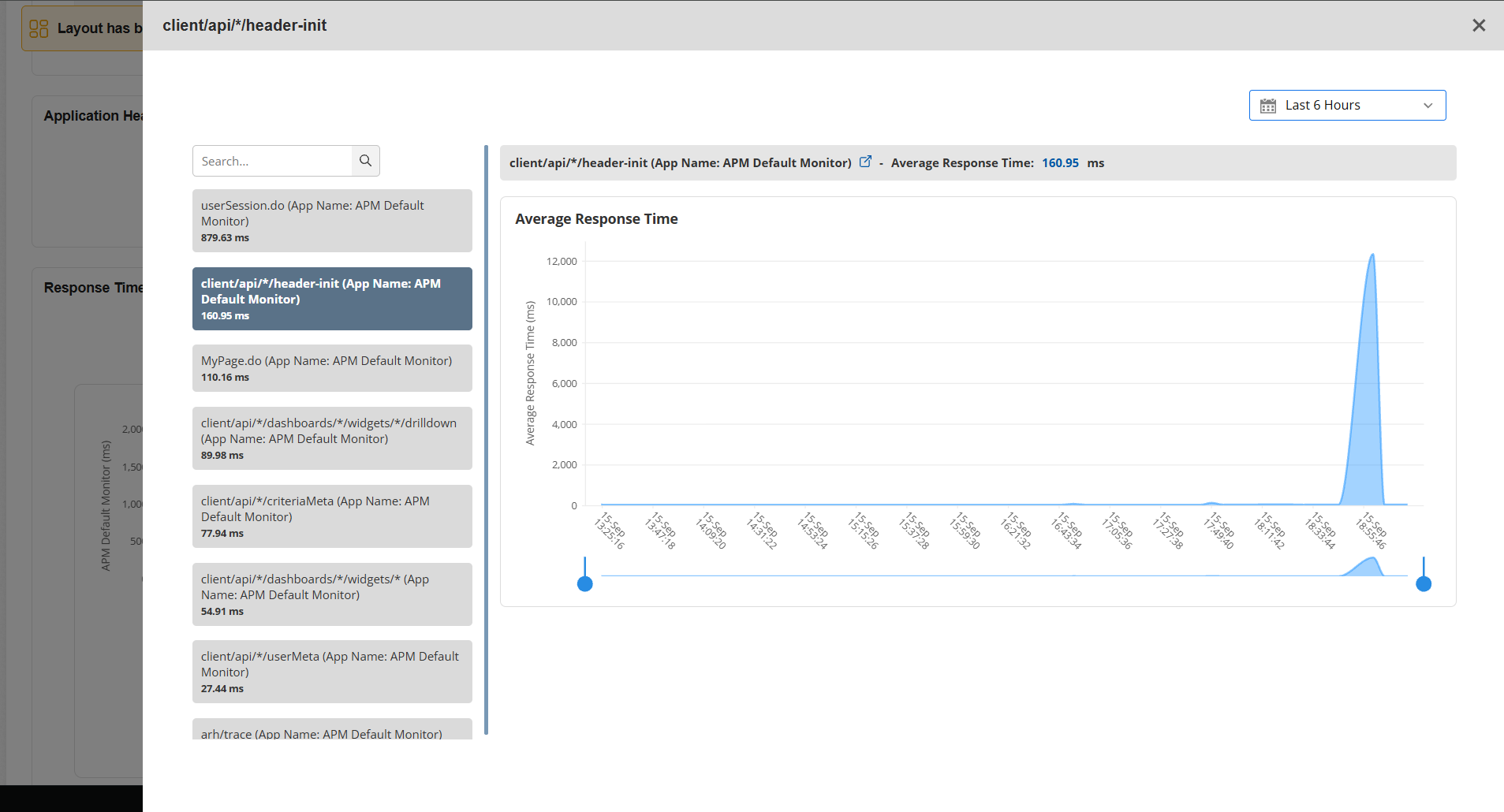
Task: Focus the Search transactions field
Action: tap(273, 161)
